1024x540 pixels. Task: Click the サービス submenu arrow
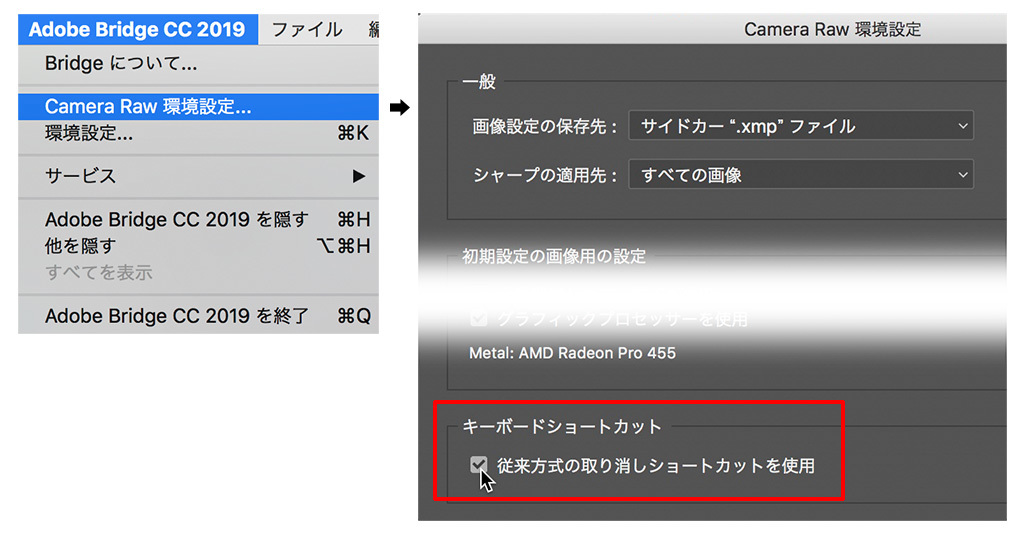359,176
